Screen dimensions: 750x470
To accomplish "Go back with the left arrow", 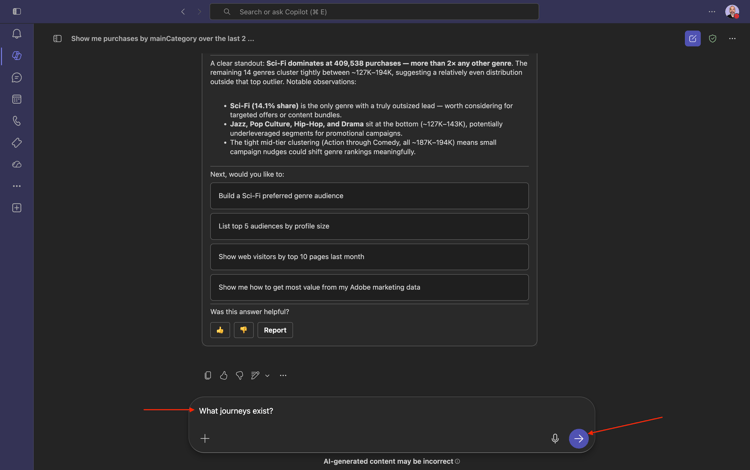I will [183, 11].
